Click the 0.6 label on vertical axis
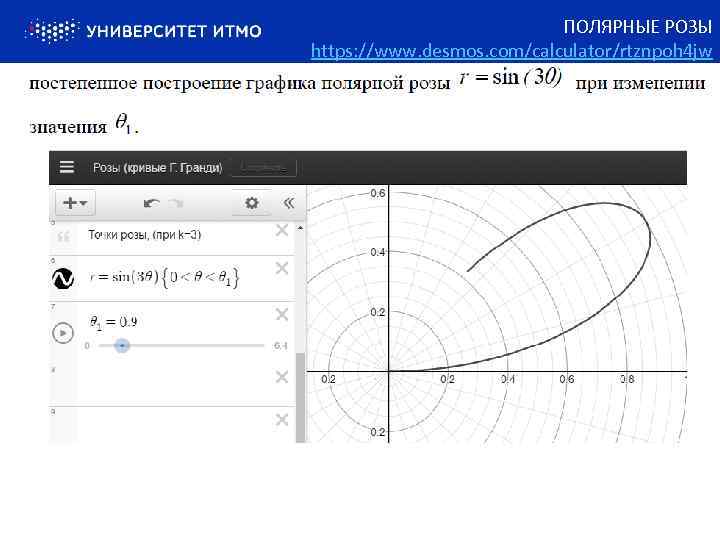 point(378,193)
